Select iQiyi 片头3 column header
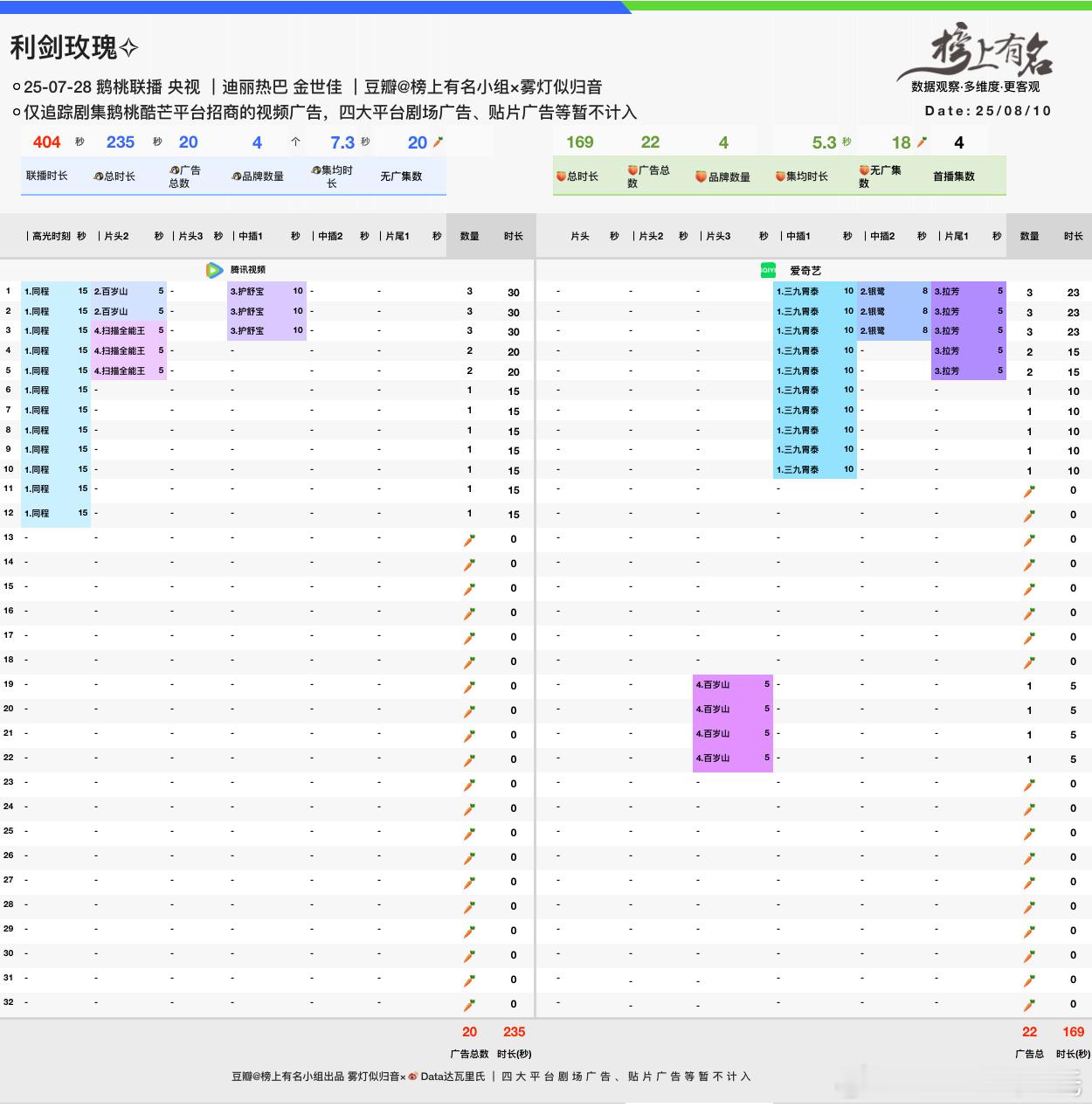Viewport: 1092px width, 1108px height. click(718, 237)
